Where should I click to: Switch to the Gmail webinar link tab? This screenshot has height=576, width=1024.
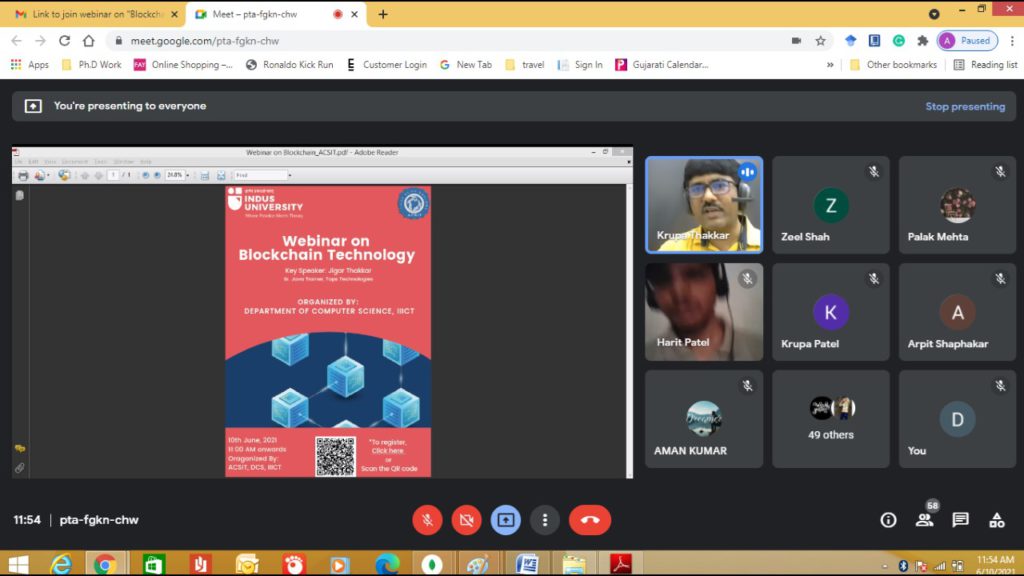[x=95, y=14]
